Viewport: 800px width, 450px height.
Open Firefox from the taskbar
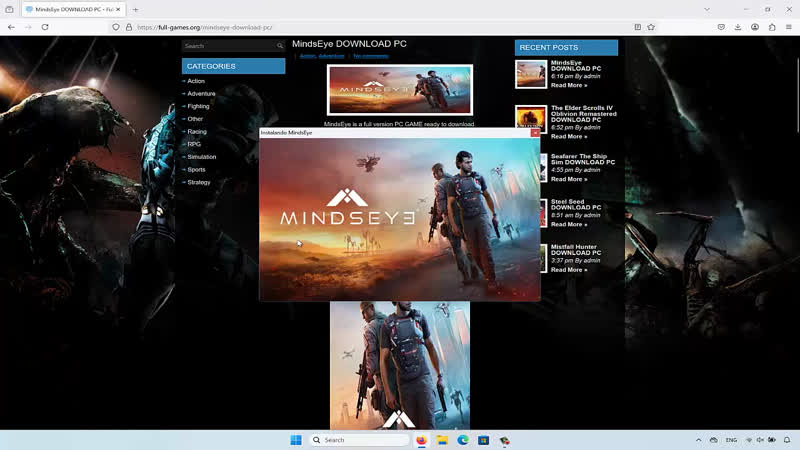pyautogui.click(x=421, y=440)
